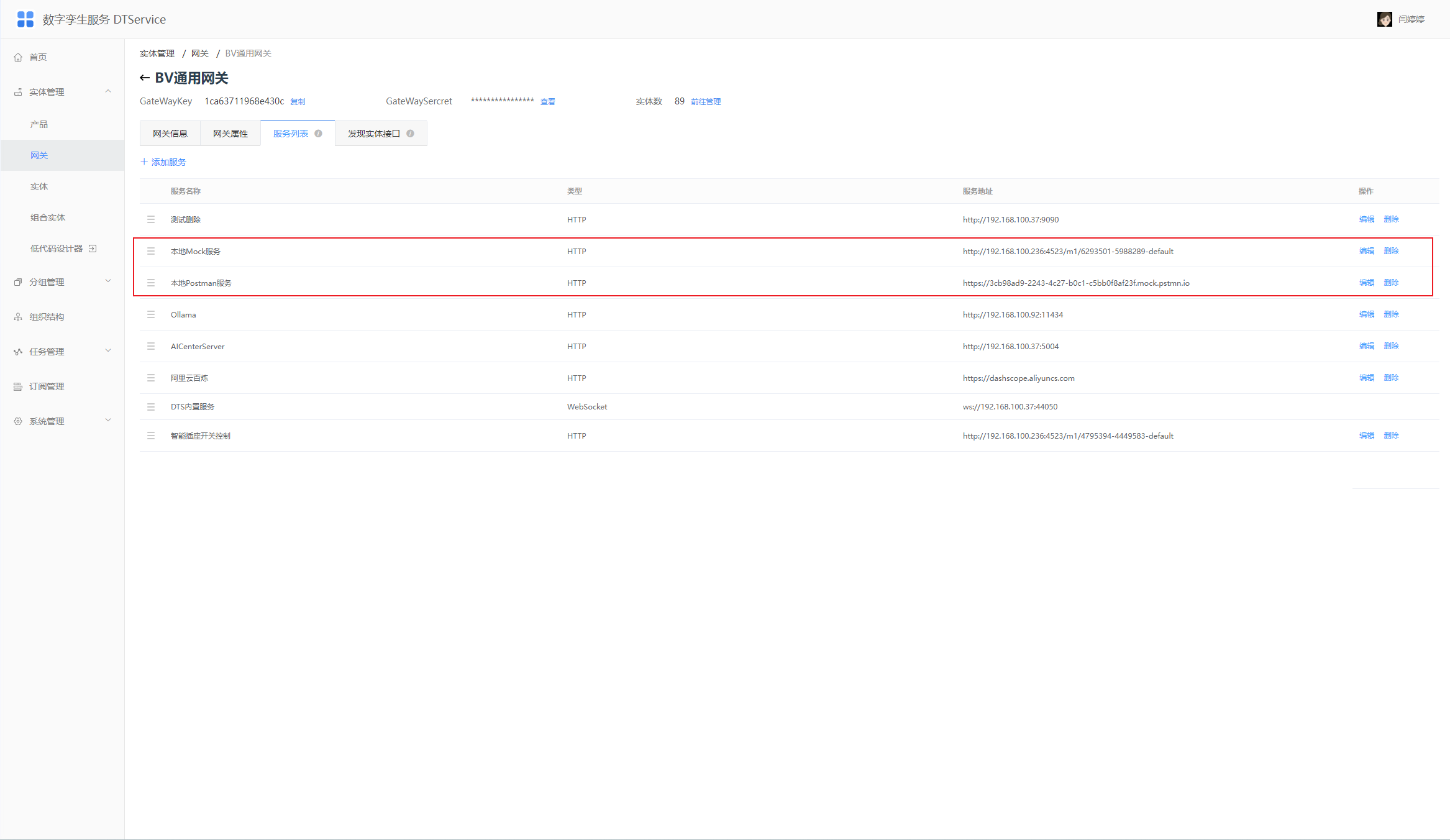This screenshot has height=840, width=1450.
Task: Click the drag handle for Ollama row
Action: pyautogui.click(x=151, y=314)
